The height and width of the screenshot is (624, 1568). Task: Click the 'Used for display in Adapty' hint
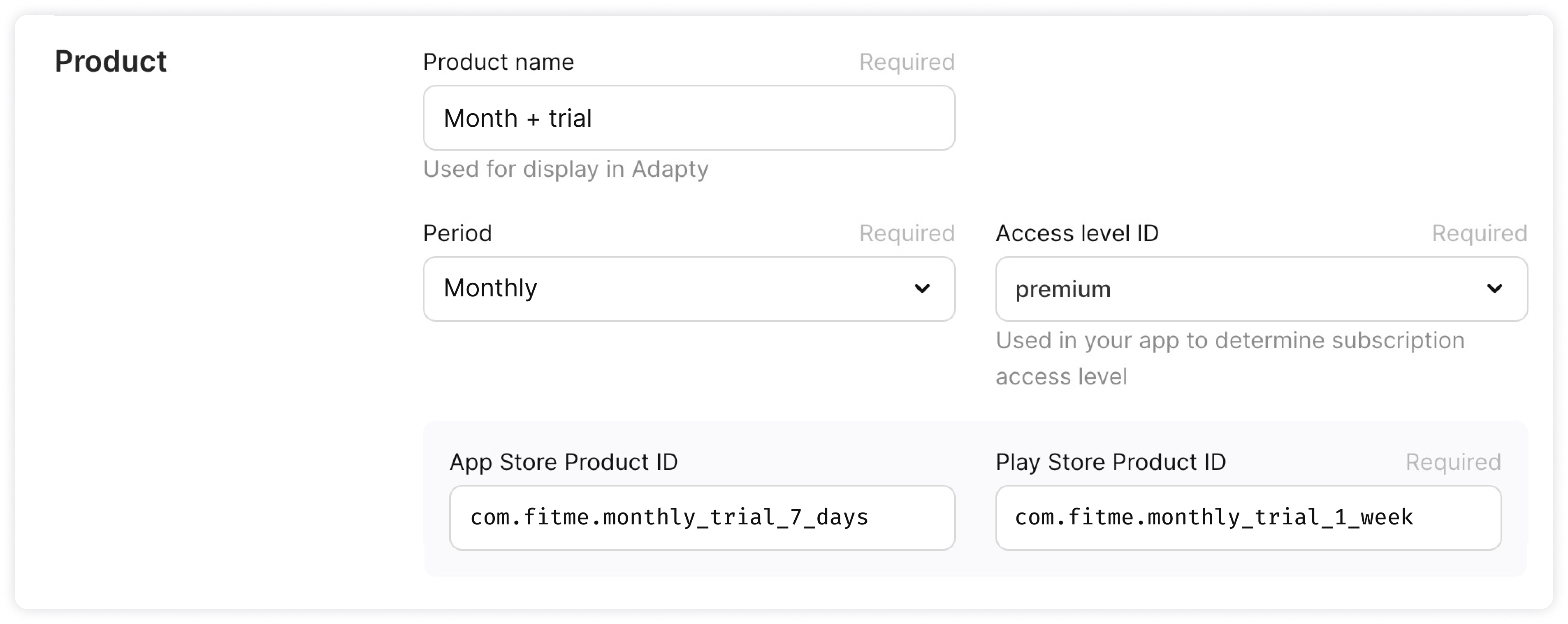[566, 170]
